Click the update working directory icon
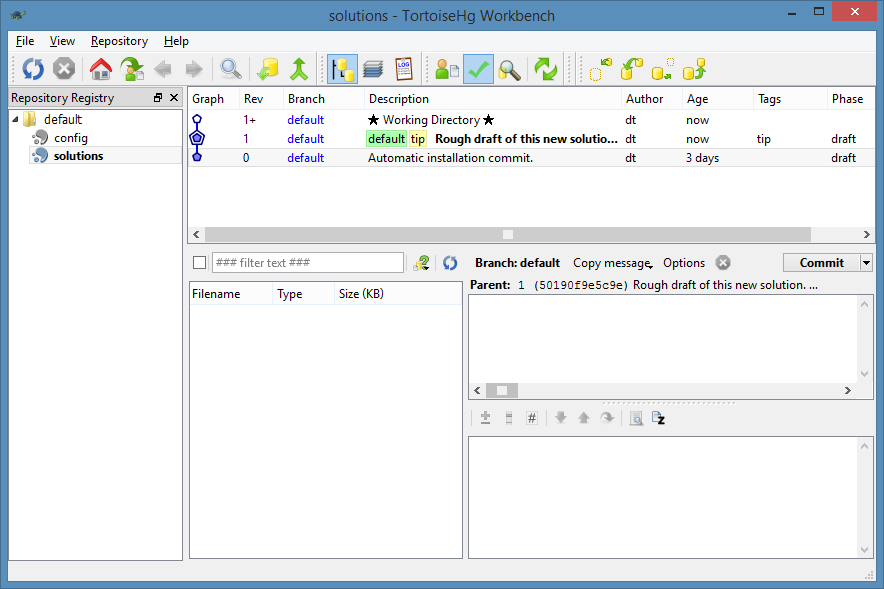 [268, 69]
